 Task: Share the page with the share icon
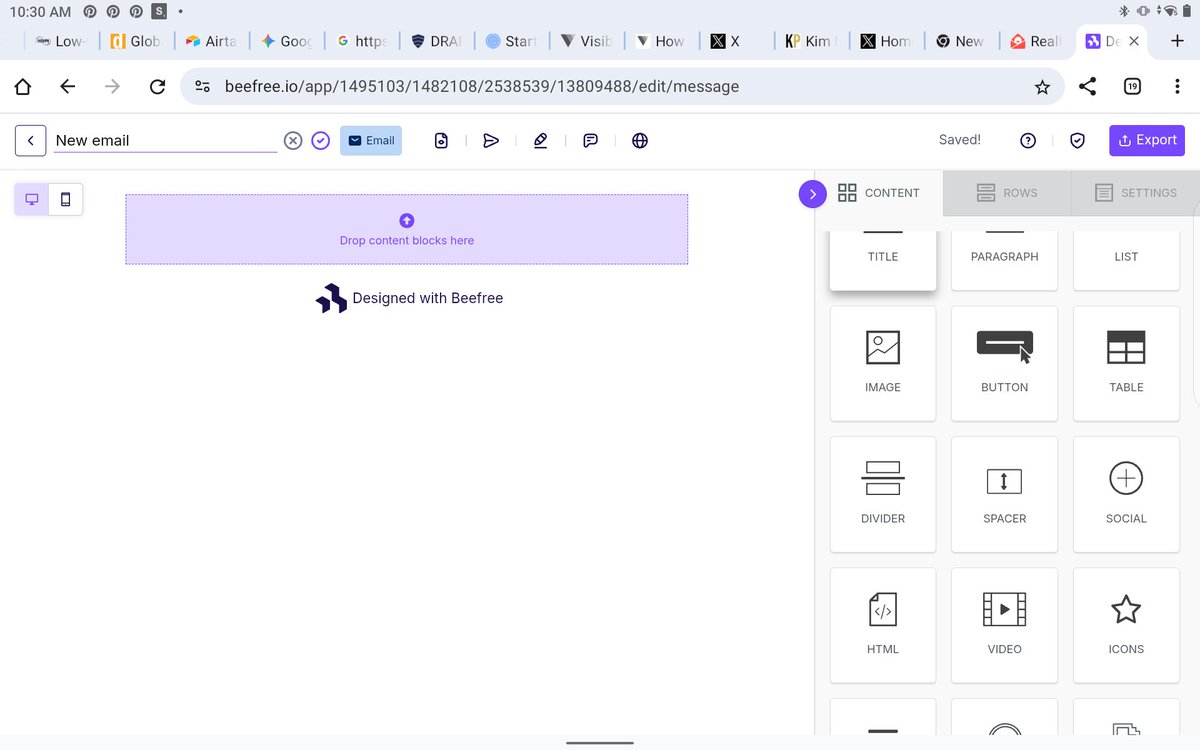point(1087,87)
